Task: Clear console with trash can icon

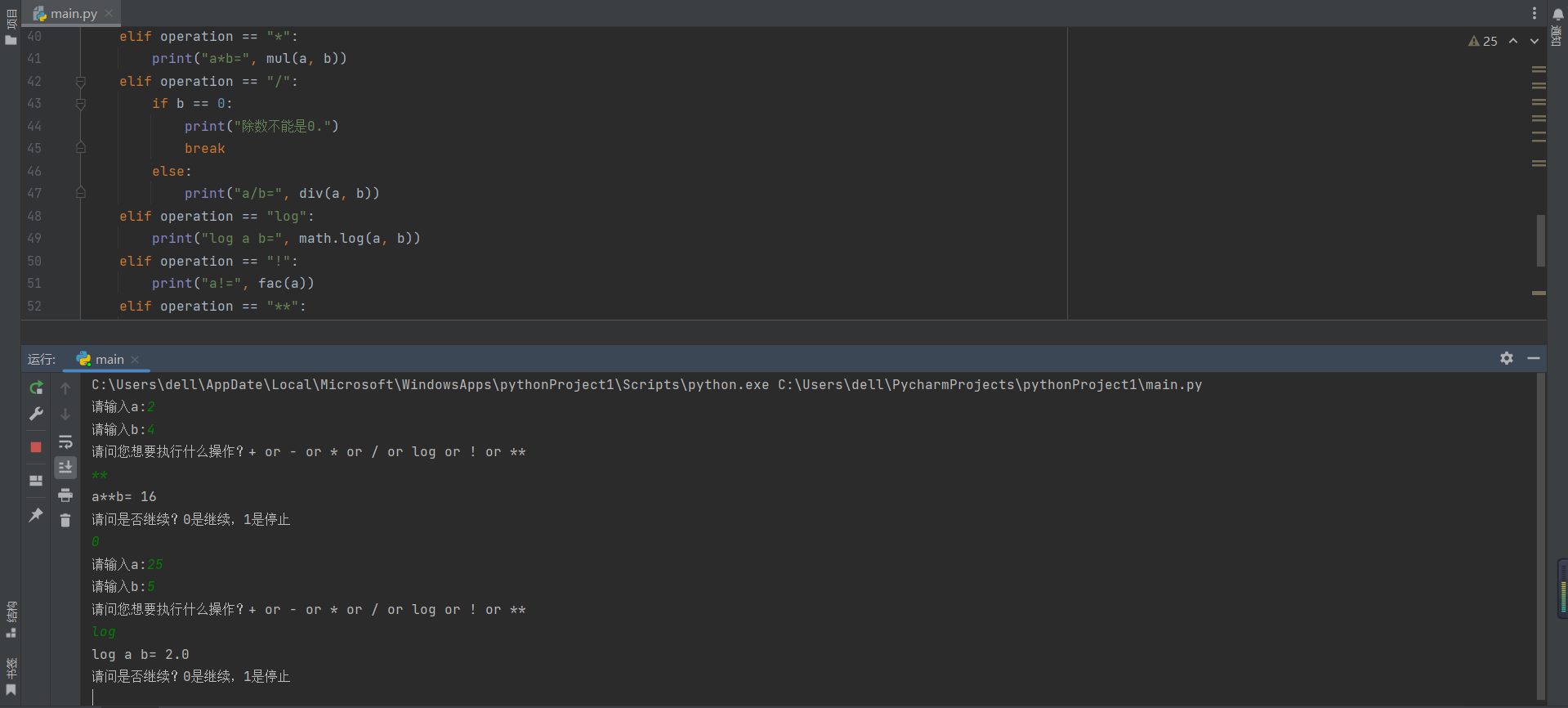Action: (65, 520)
